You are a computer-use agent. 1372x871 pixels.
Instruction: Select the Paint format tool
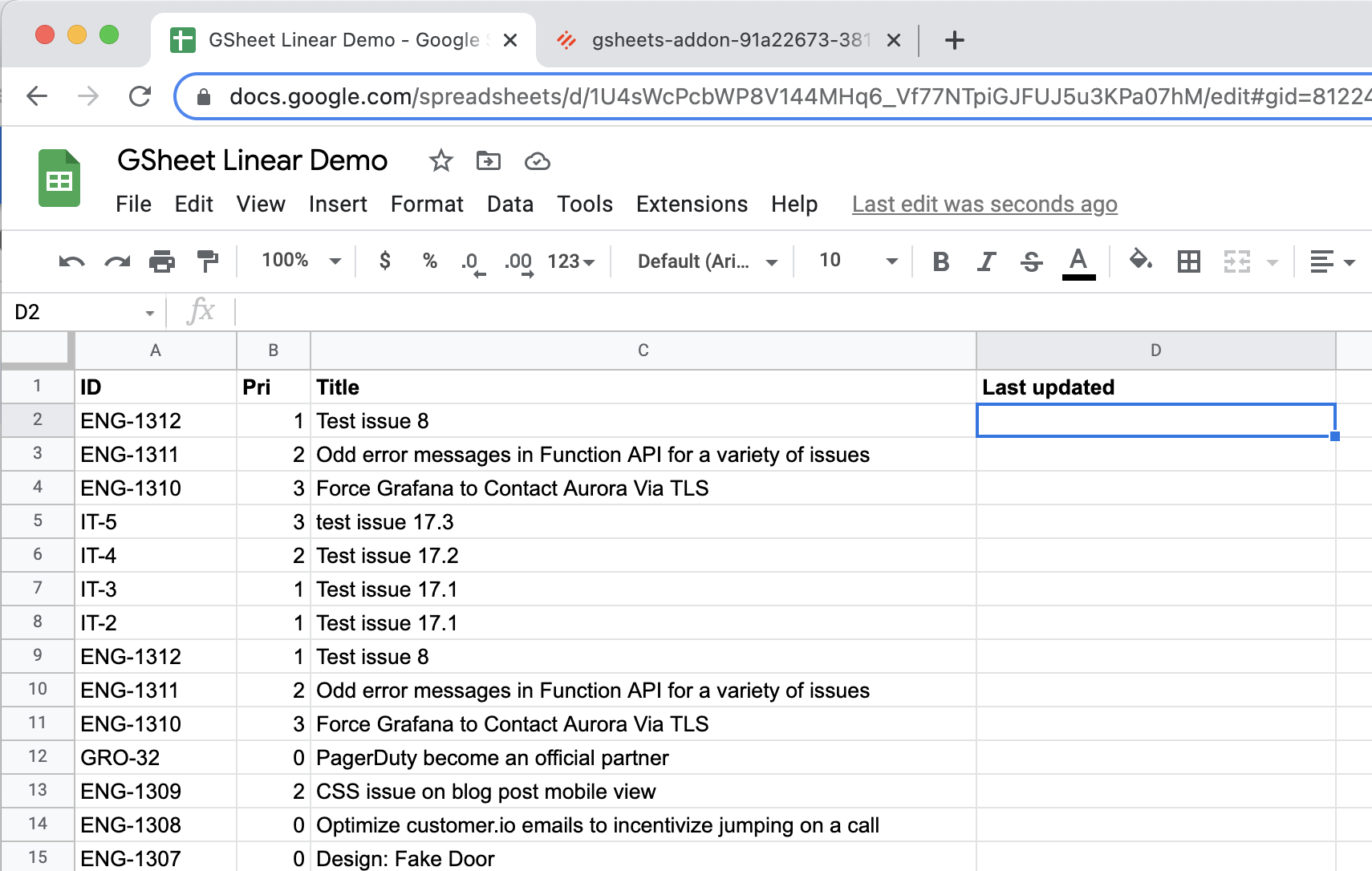tap(208, 261)
